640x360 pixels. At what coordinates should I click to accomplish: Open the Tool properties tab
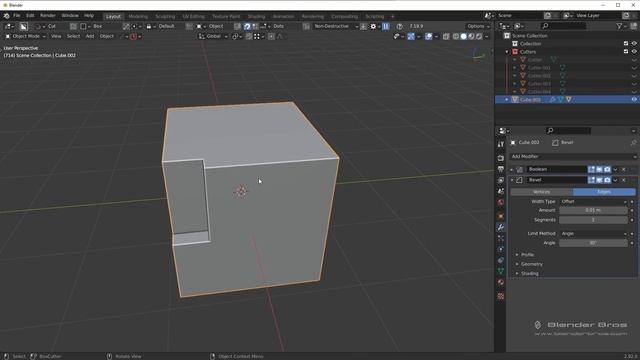(x=501, y=144)
